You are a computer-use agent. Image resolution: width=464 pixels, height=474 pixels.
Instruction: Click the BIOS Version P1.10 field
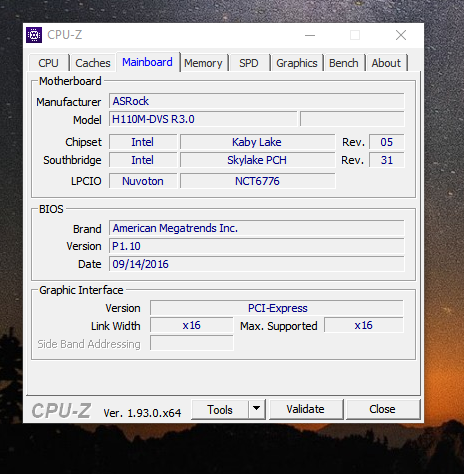pyautogui.click(x=257, y=246)
